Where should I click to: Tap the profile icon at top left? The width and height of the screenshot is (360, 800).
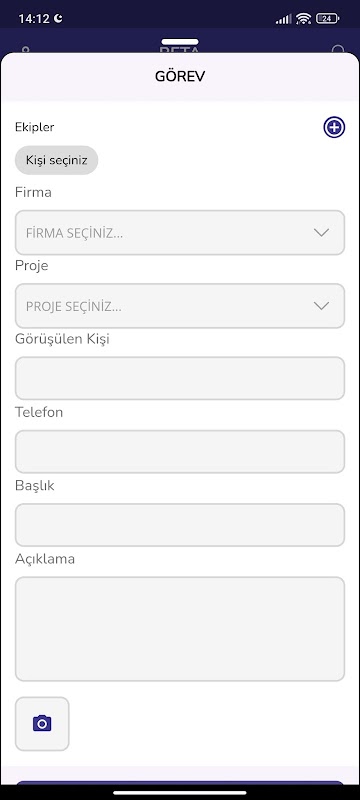[x=25, y=50]
